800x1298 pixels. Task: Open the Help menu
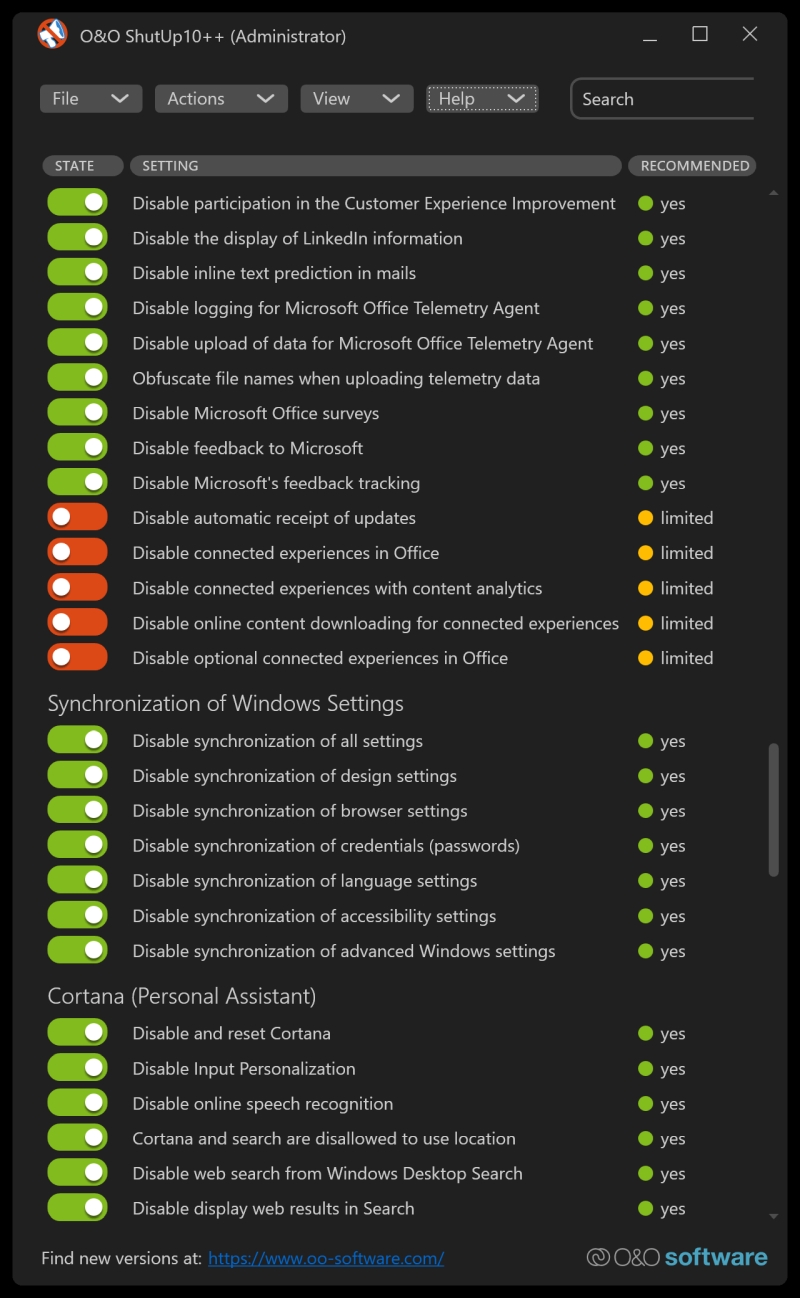pyautogui.click(x=482, y=98)
